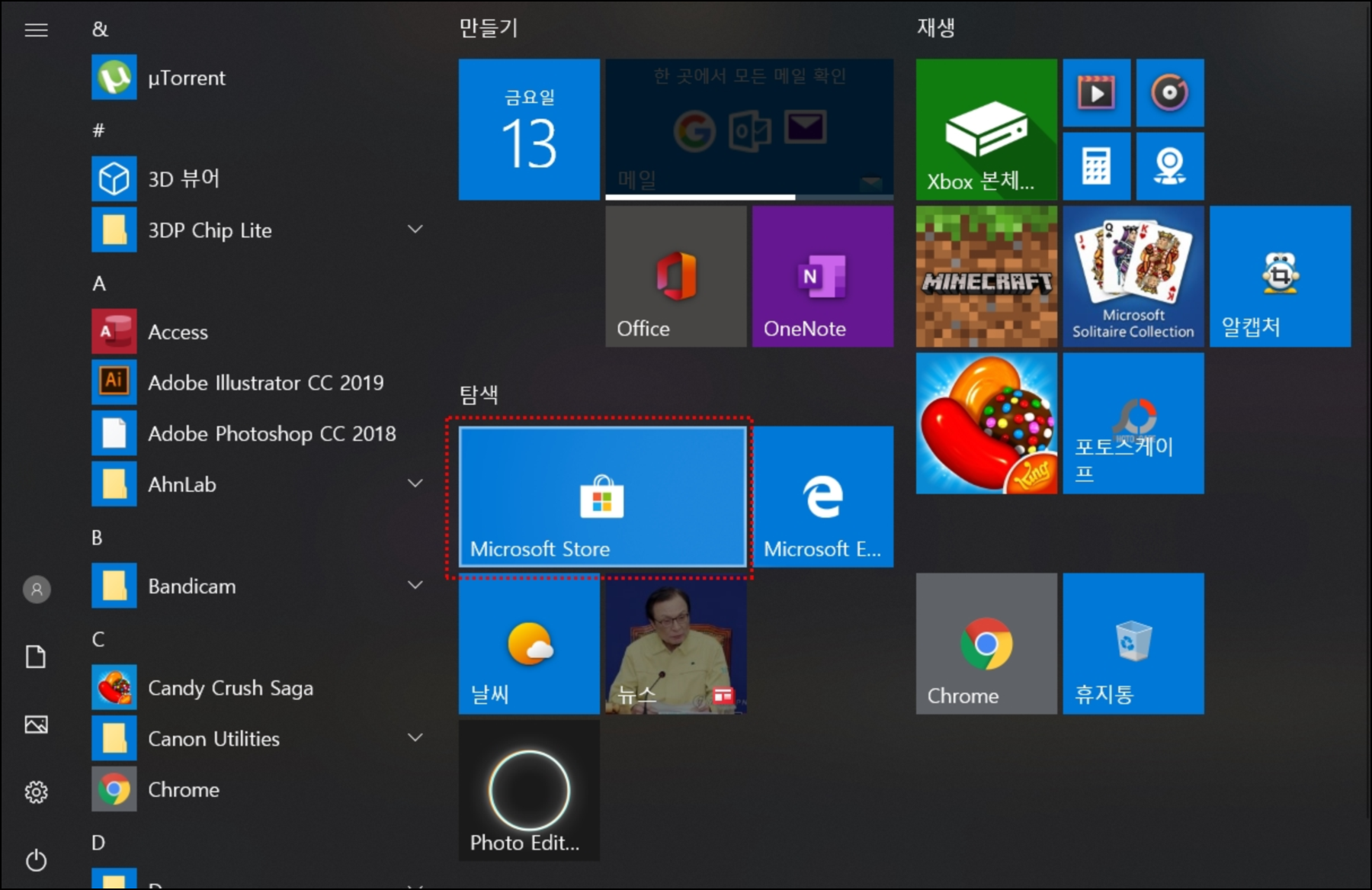The height and width of the screenshot is (890, 1372).
Task: Open the 알캡처 tile
Action: (1280, 276)
